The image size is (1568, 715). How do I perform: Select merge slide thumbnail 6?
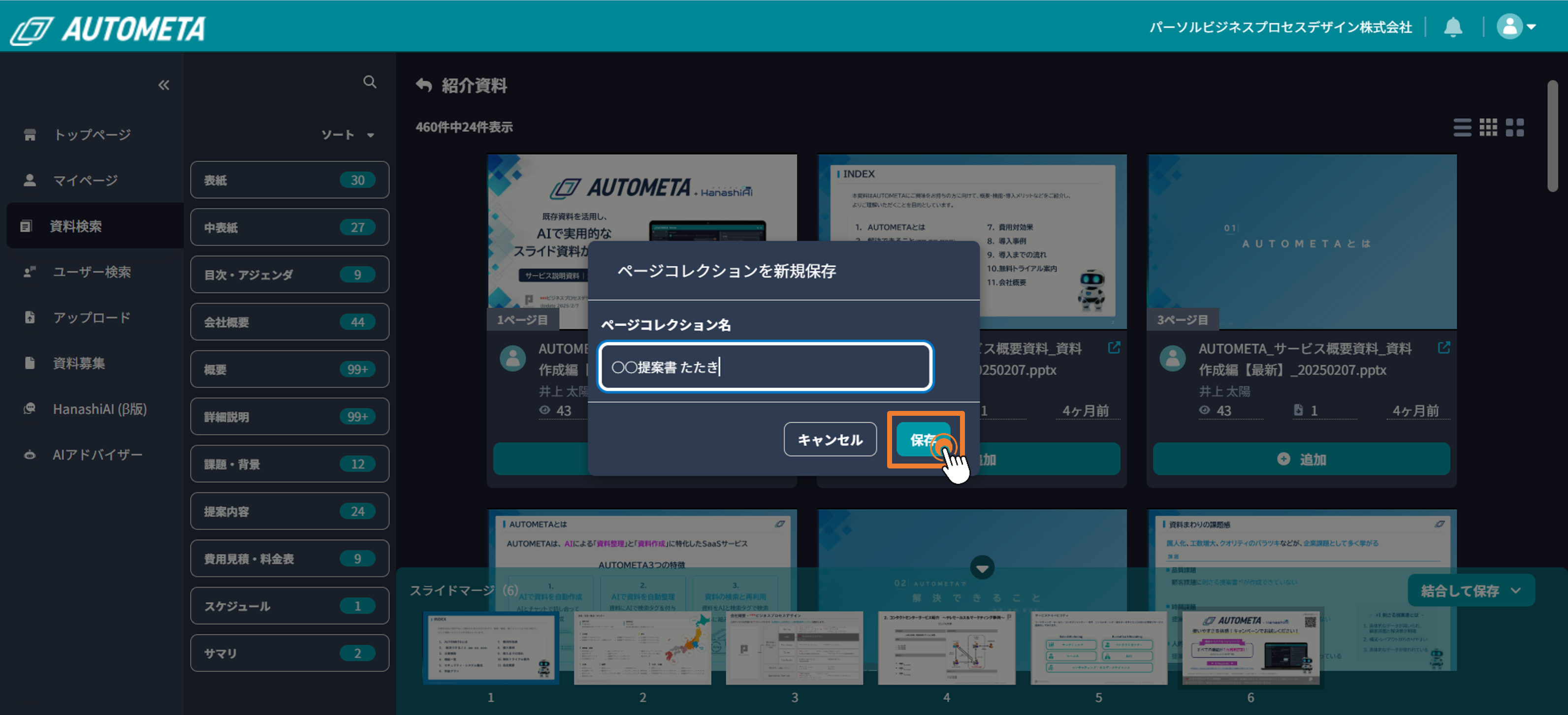click(1251, 648)
